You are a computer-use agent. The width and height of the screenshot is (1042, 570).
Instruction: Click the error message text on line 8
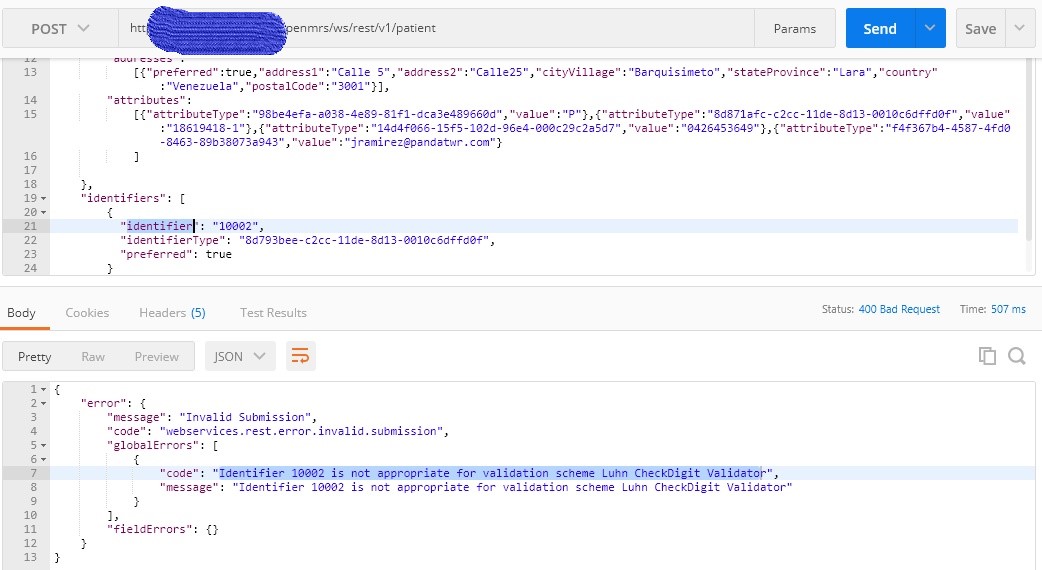(512, 487)
